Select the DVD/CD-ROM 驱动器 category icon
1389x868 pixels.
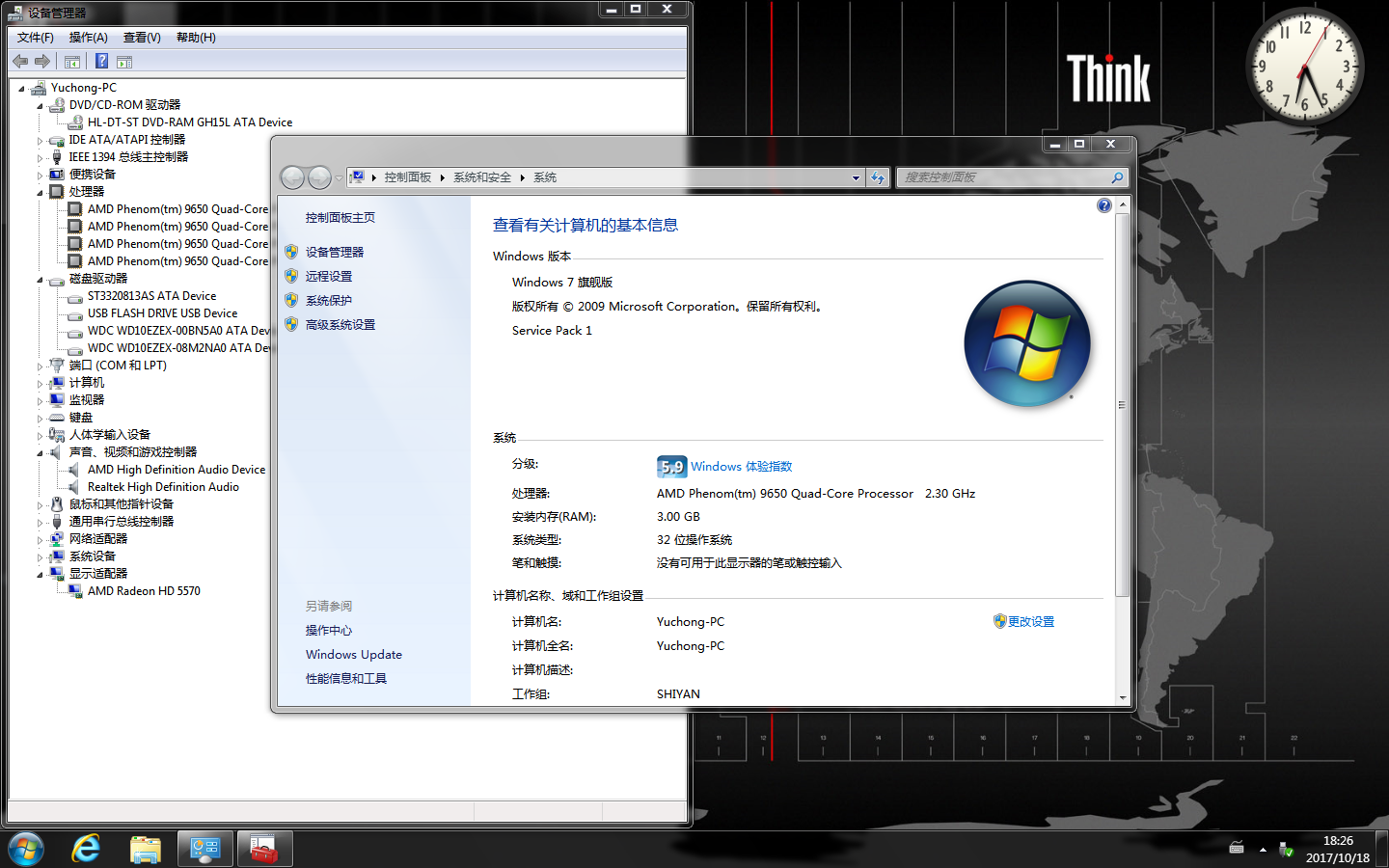[x=57, y=104]
